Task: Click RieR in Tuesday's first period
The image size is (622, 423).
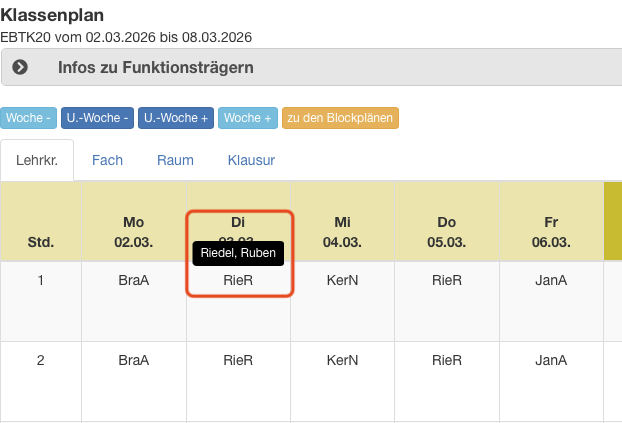Action: click(x=238, y=282)
